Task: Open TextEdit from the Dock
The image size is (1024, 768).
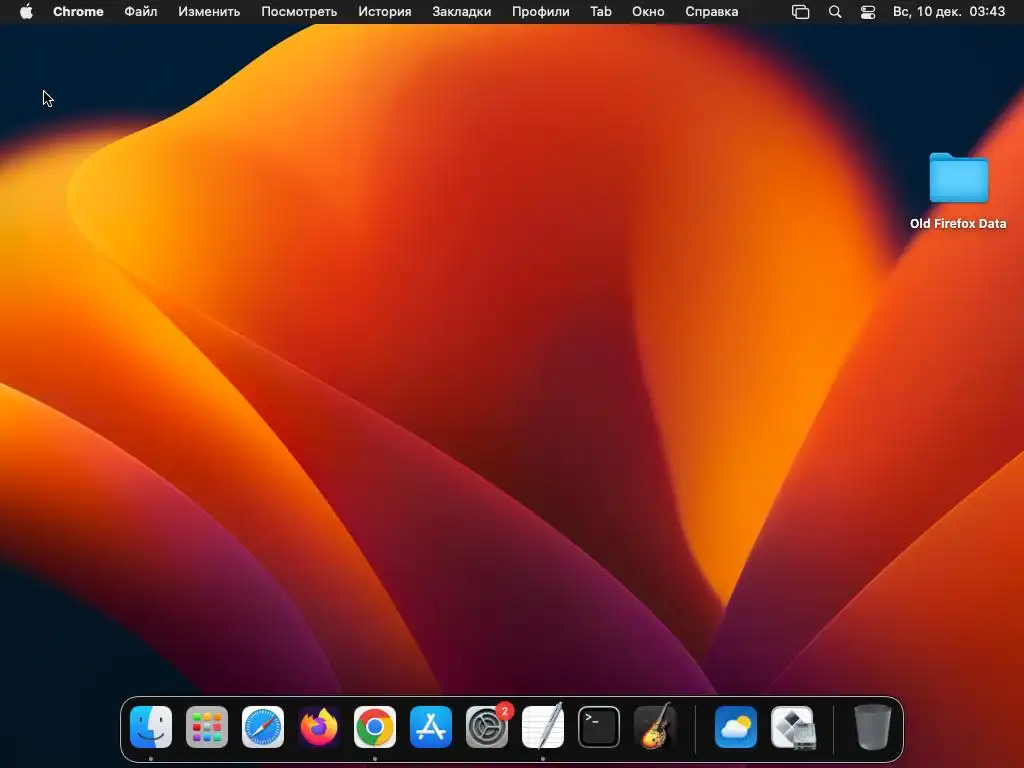Action: click(x=543, y=726)
